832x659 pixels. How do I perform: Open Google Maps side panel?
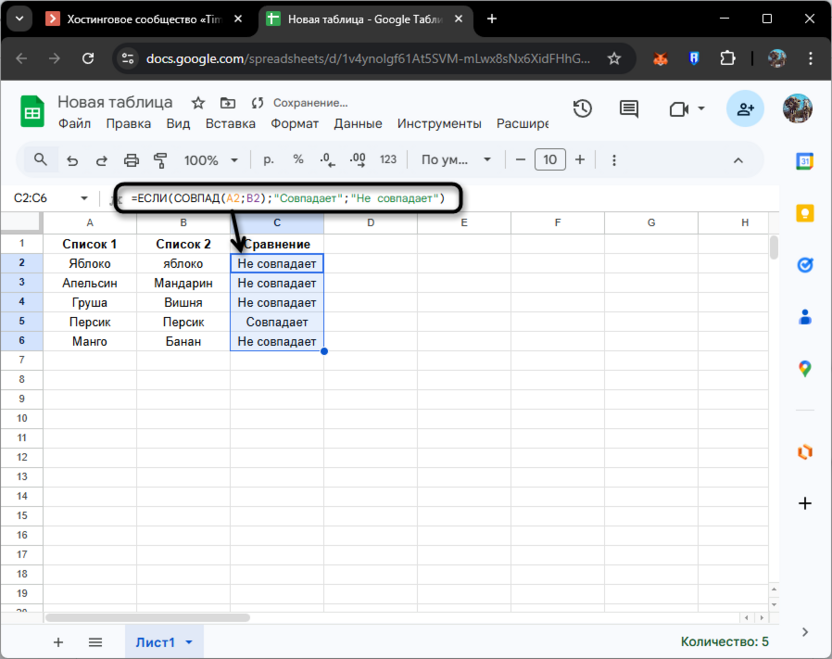[805, 369]
